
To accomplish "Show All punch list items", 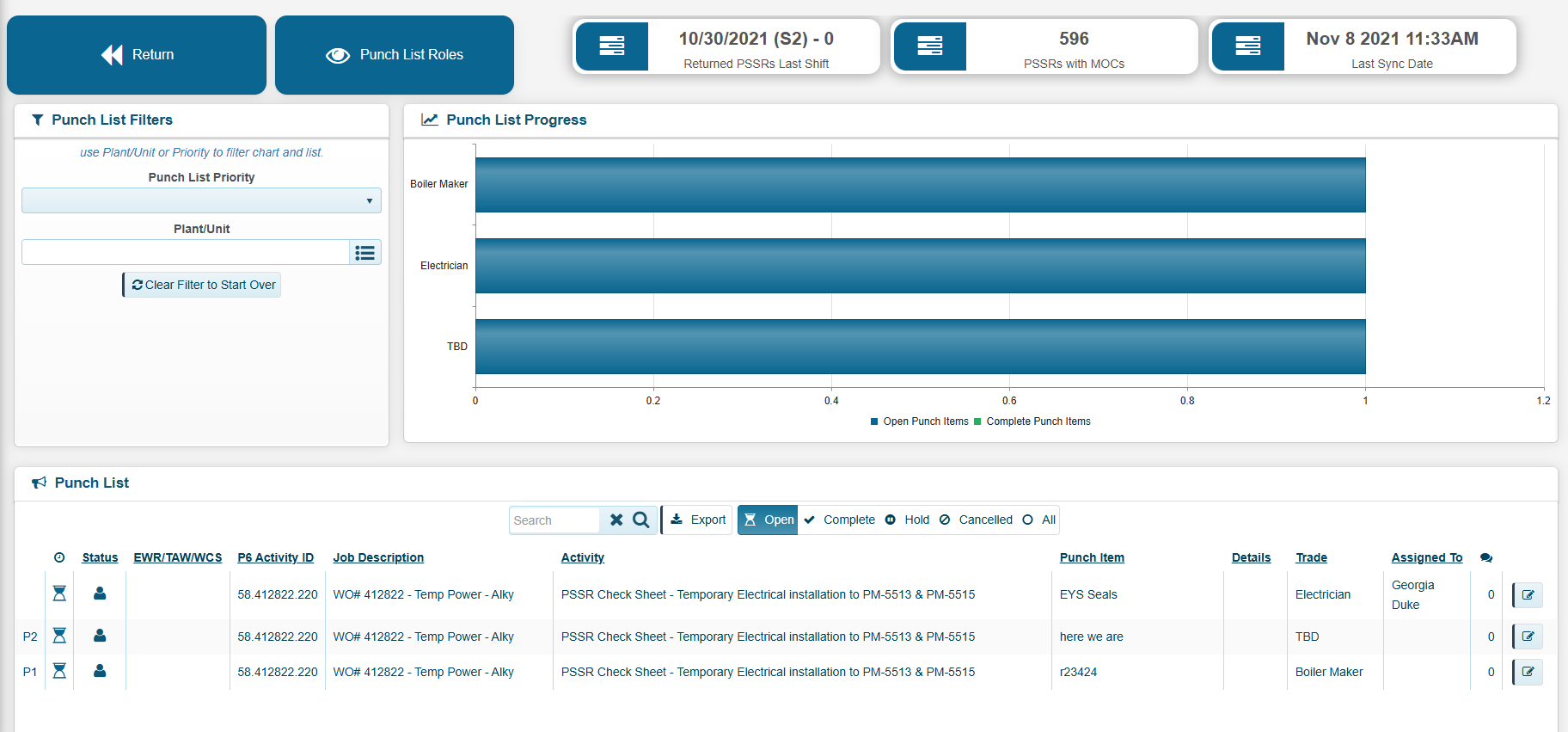I will (x=1039, y=520).
